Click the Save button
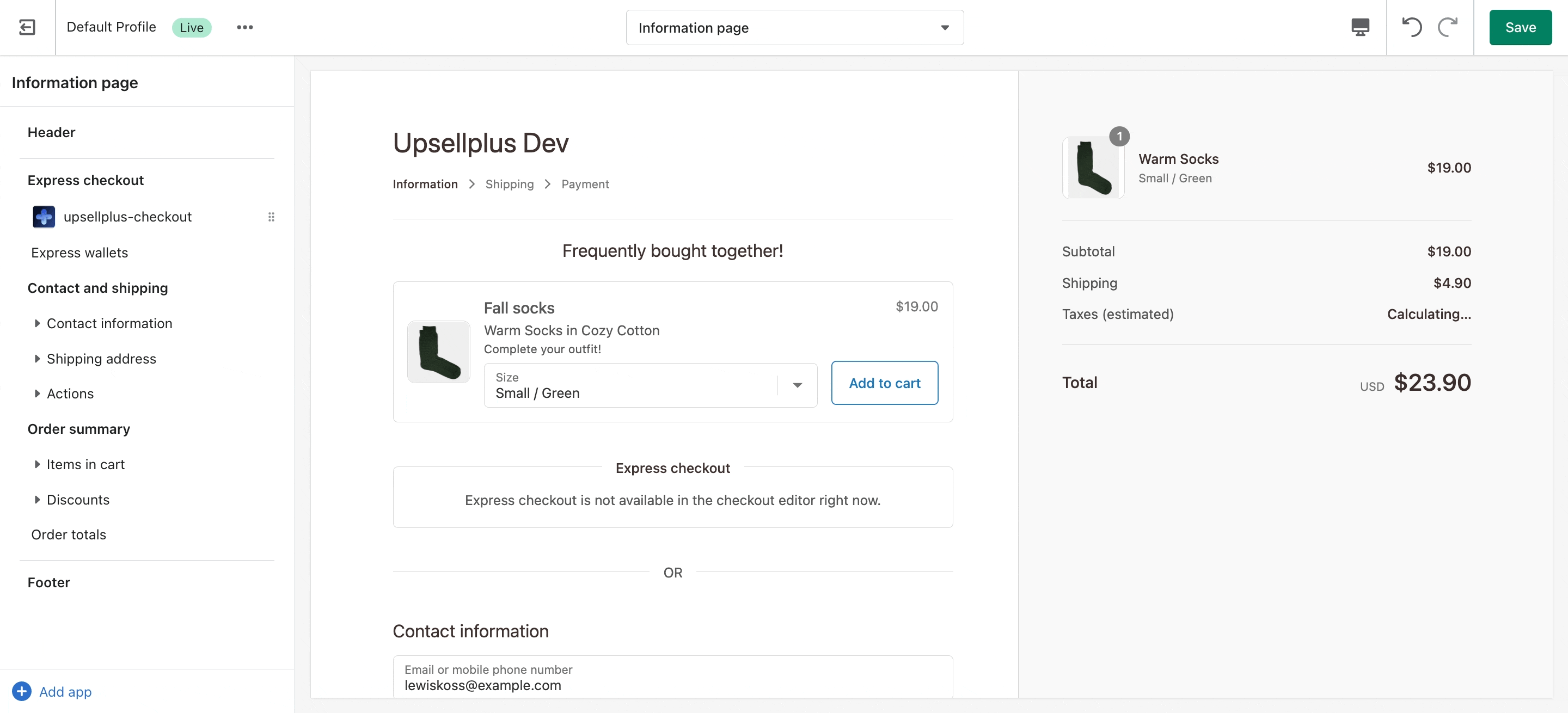This screenshot has height=713, width=1568. click(x=1520, y=27)
